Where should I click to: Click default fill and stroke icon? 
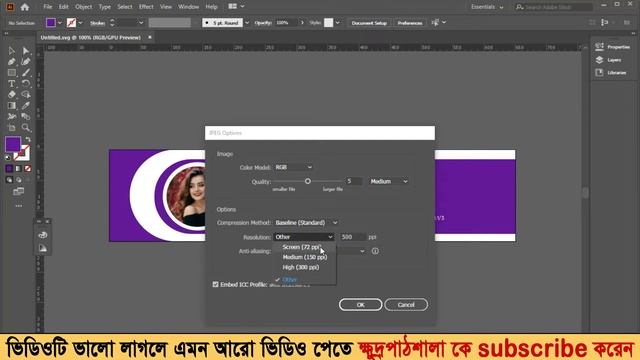pos(8,157)
